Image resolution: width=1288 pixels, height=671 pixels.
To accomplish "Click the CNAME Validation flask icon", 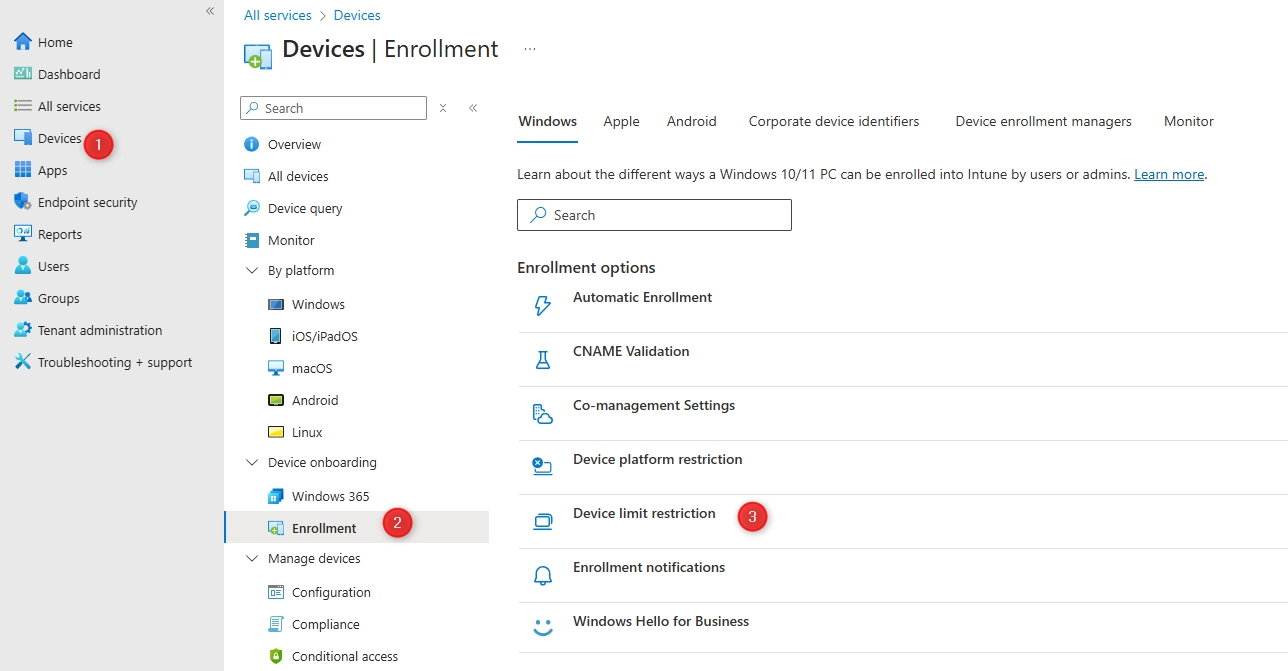I will pyautogui.click(x=543, y=360).
